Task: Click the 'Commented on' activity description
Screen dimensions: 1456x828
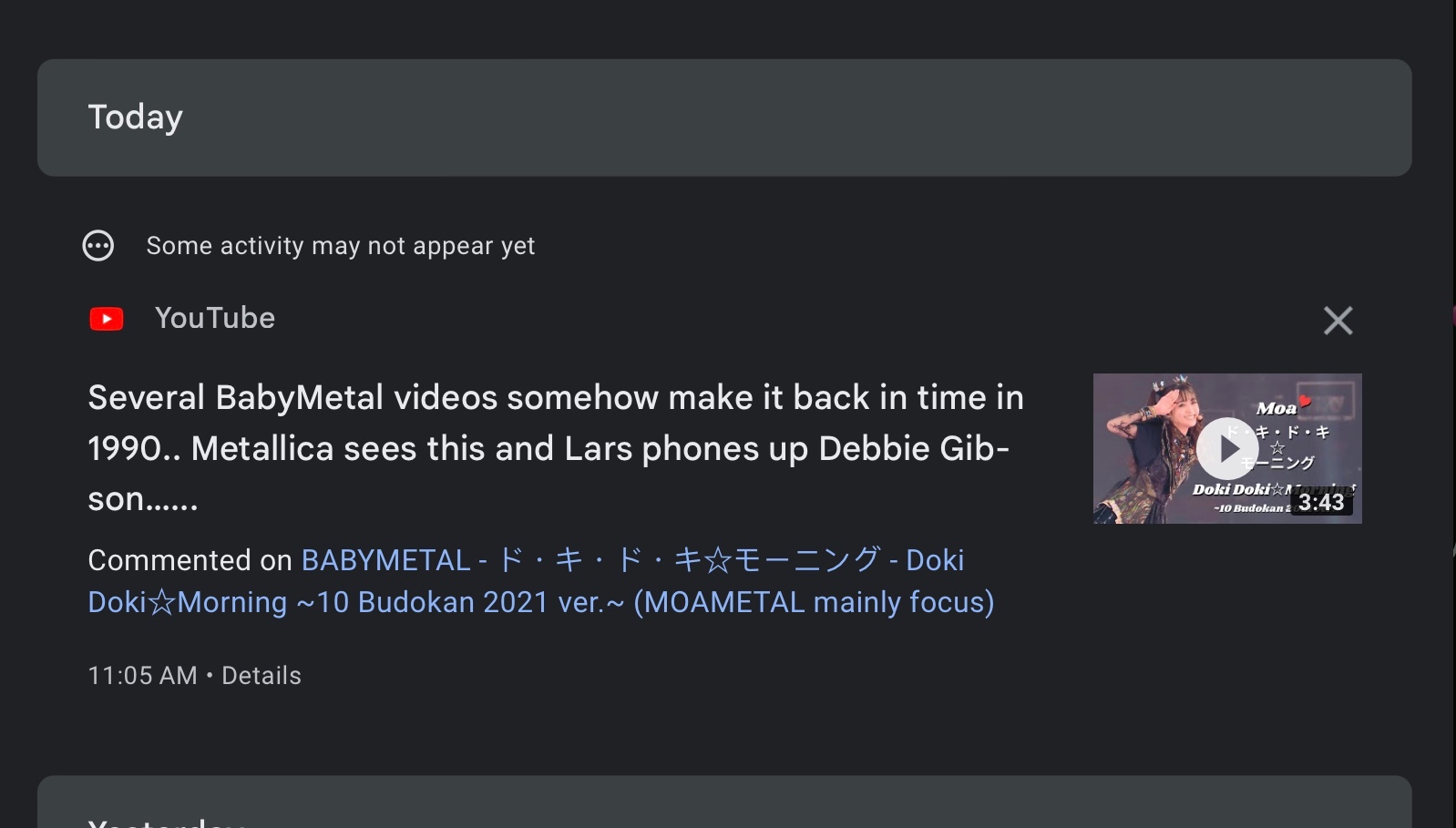Action: [189, 559]
